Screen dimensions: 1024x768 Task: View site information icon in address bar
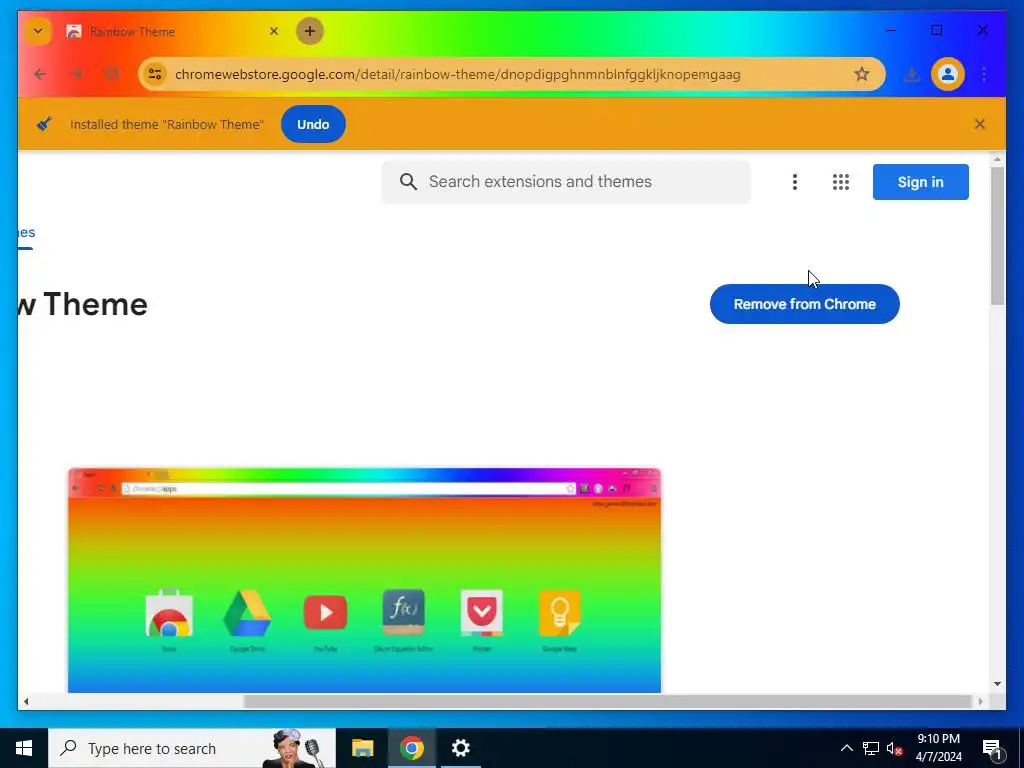pos(155,74)
